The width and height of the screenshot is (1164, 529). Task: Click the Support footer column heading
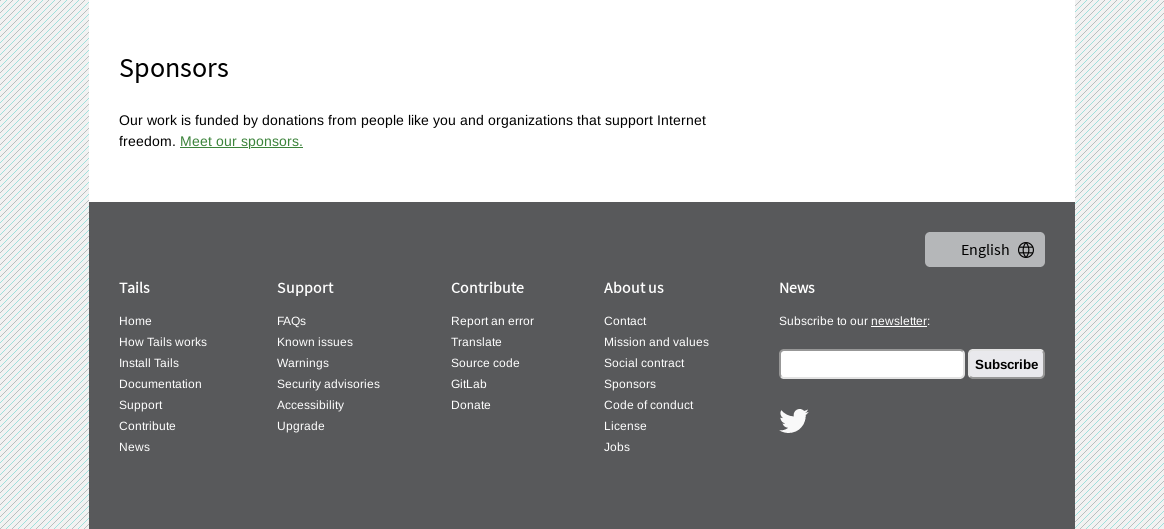[x=305, y=287]
